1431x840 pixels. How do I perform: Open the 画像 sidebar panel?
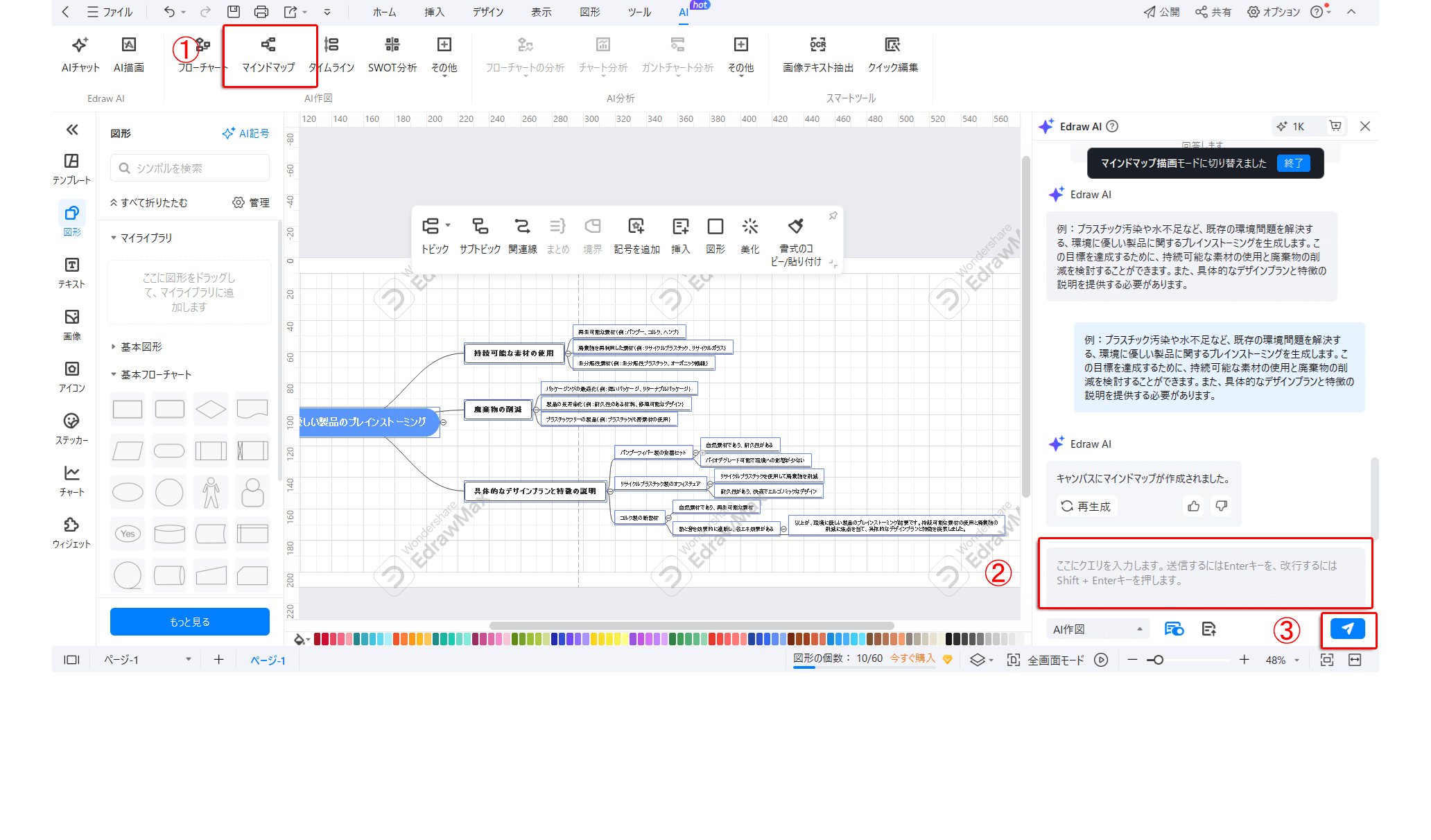point(71,325)
